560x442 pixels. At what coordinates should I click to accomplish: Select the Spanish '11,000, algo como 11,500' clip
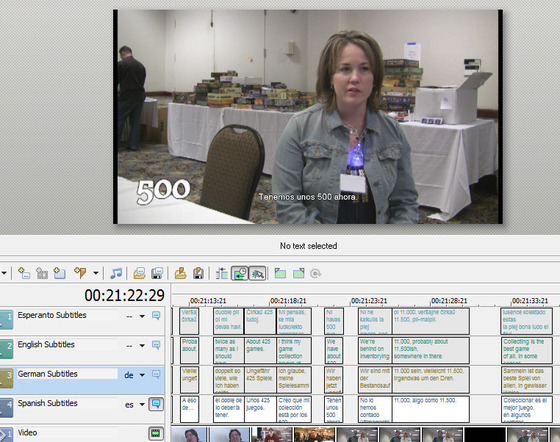pos(431,409)
